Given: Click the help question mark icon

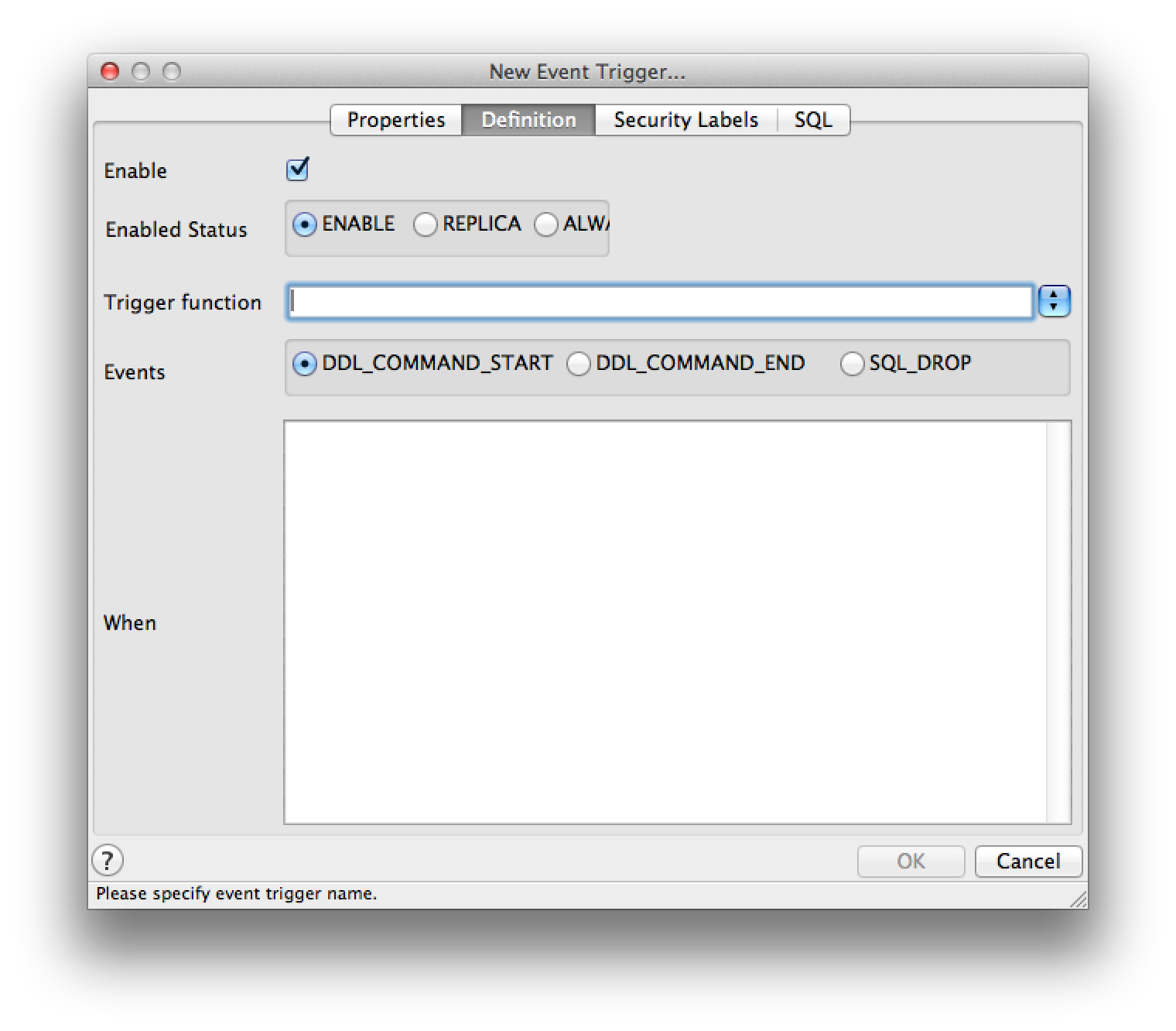Looking at the screenshot, I should tap(108, 860).
